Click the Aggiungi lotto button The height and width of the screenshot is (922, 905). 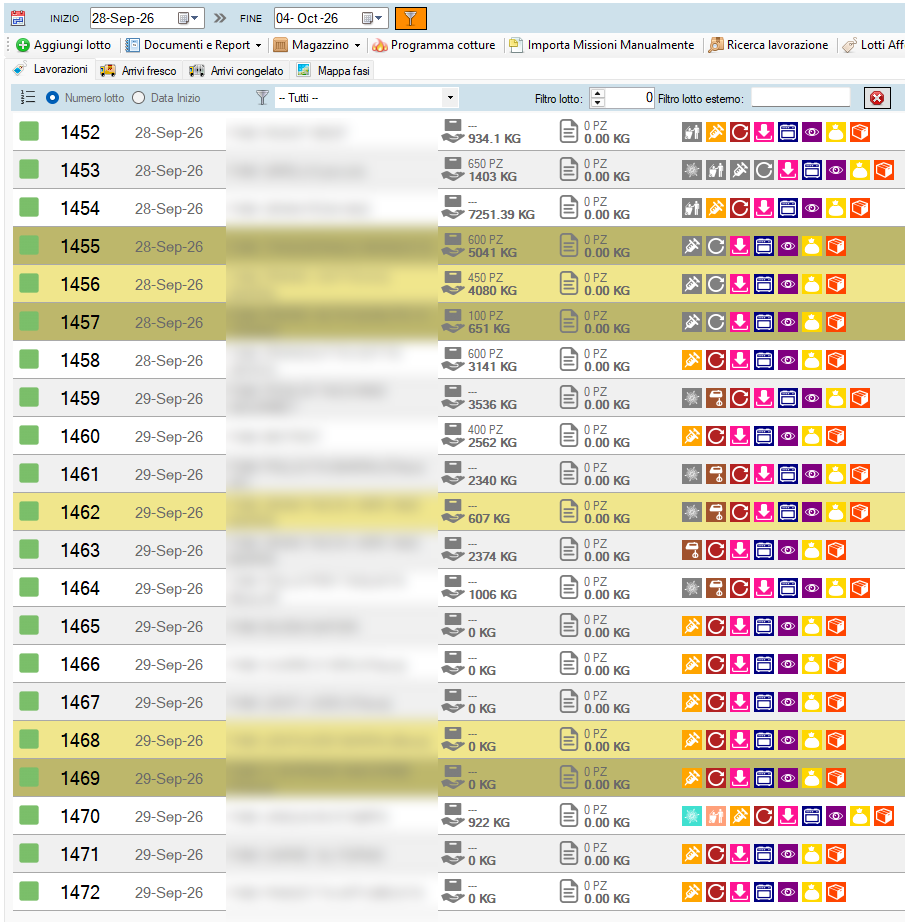click(64, 45)
